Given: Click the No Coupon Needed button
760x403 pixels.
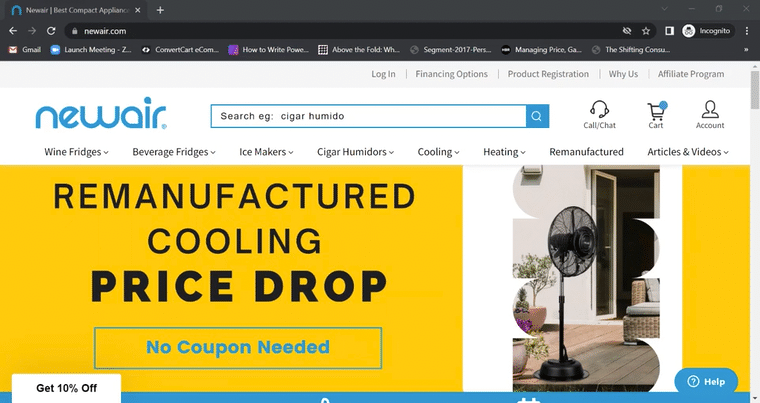Looking at the screenshot, I should 237,348.
